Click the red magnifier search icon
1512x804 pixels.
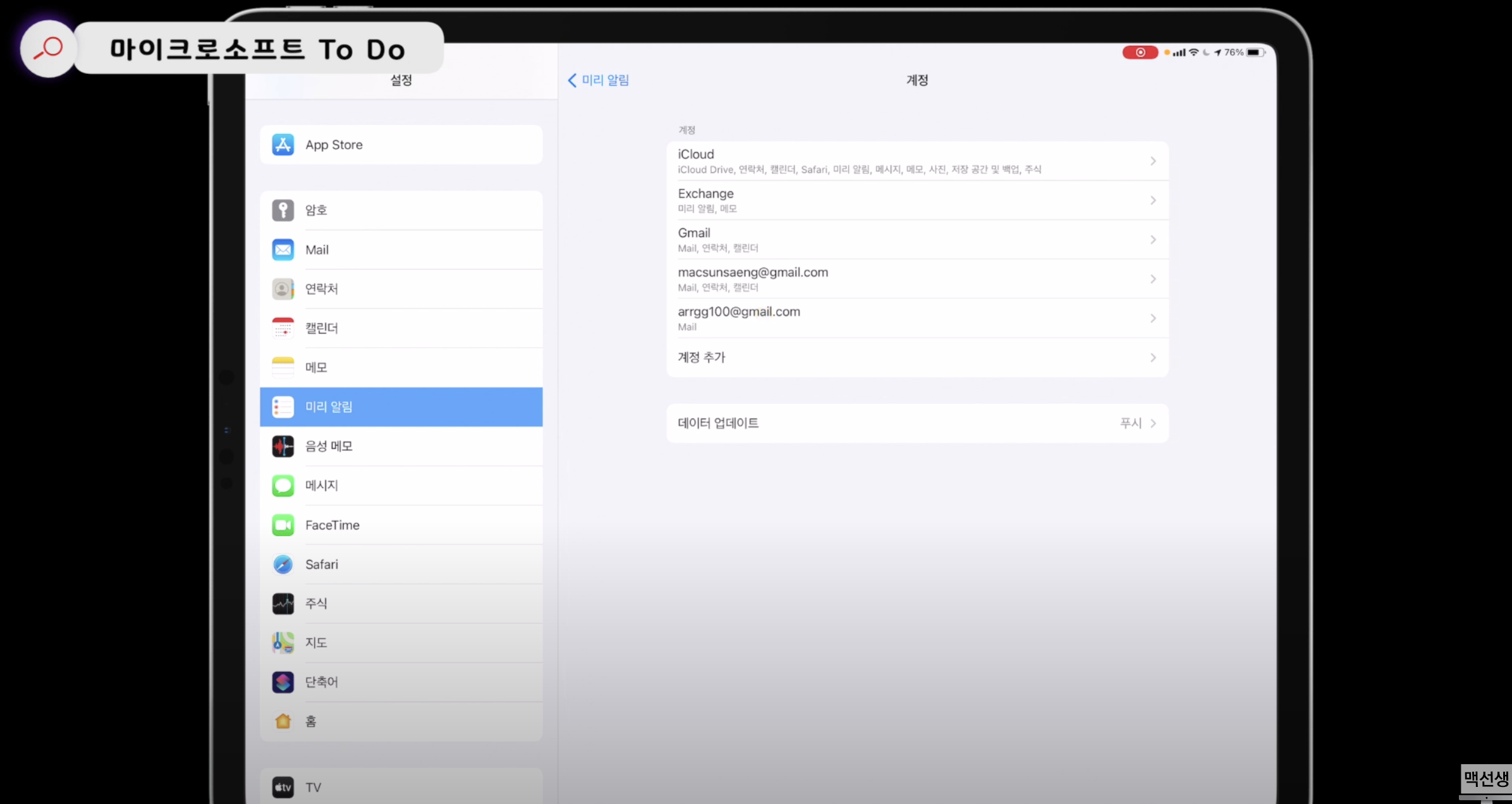tap(48, 49)
